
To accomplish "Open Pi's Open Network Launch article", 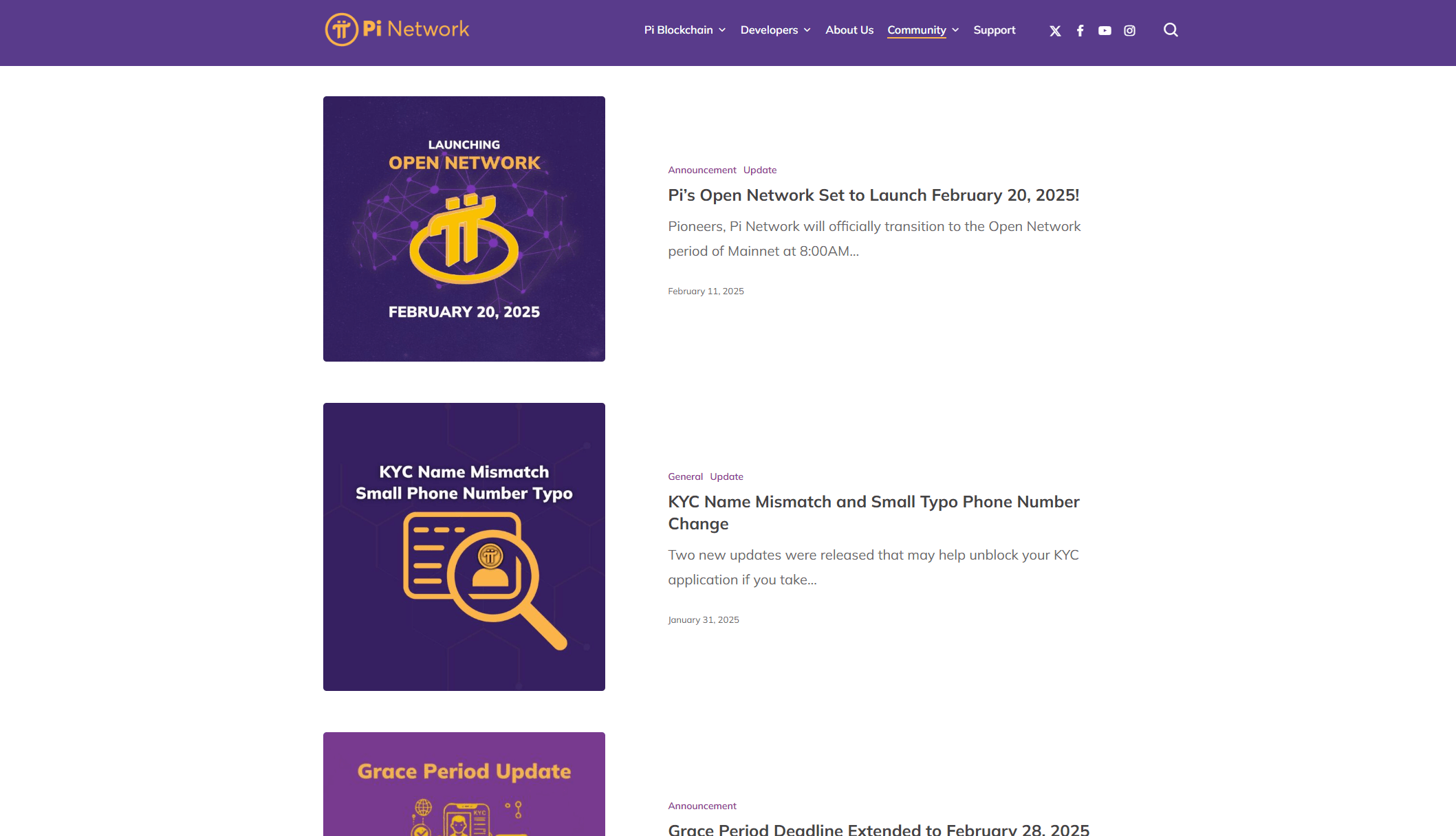I will pyautogui.click(x=873, y=195).
